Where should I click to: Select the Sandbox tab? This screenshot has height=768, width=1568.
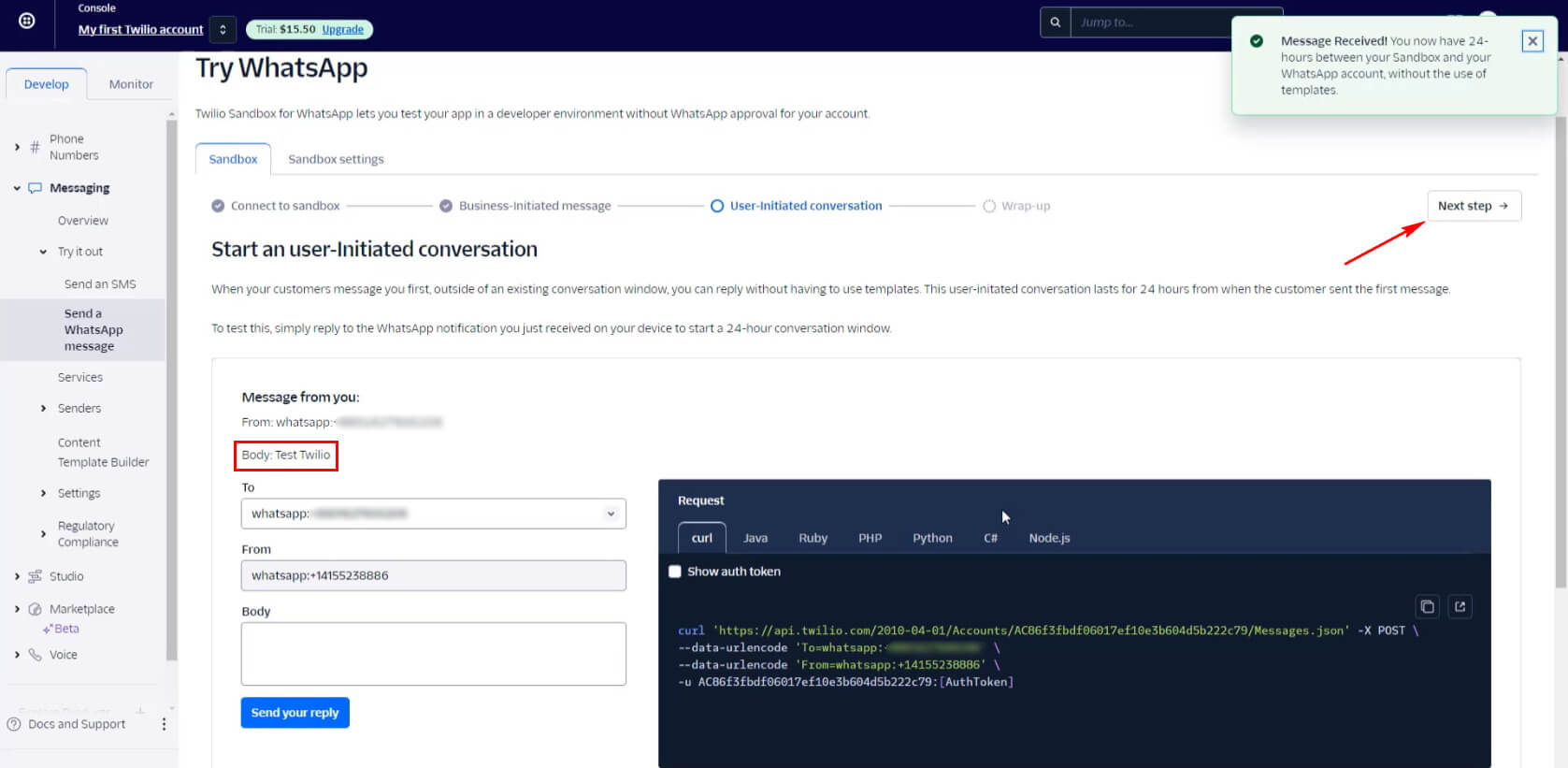pos(233,159)
